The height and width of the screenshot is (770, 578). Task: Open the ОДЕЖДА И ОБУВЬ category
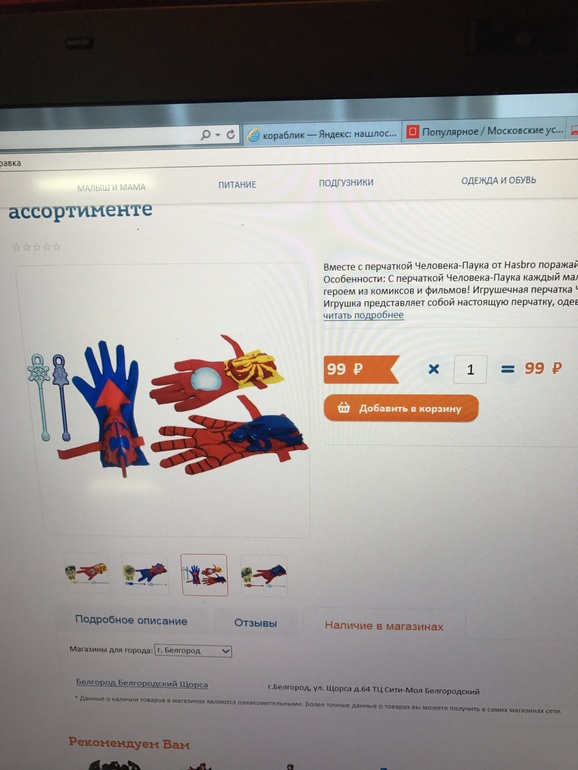coord(498,180)
